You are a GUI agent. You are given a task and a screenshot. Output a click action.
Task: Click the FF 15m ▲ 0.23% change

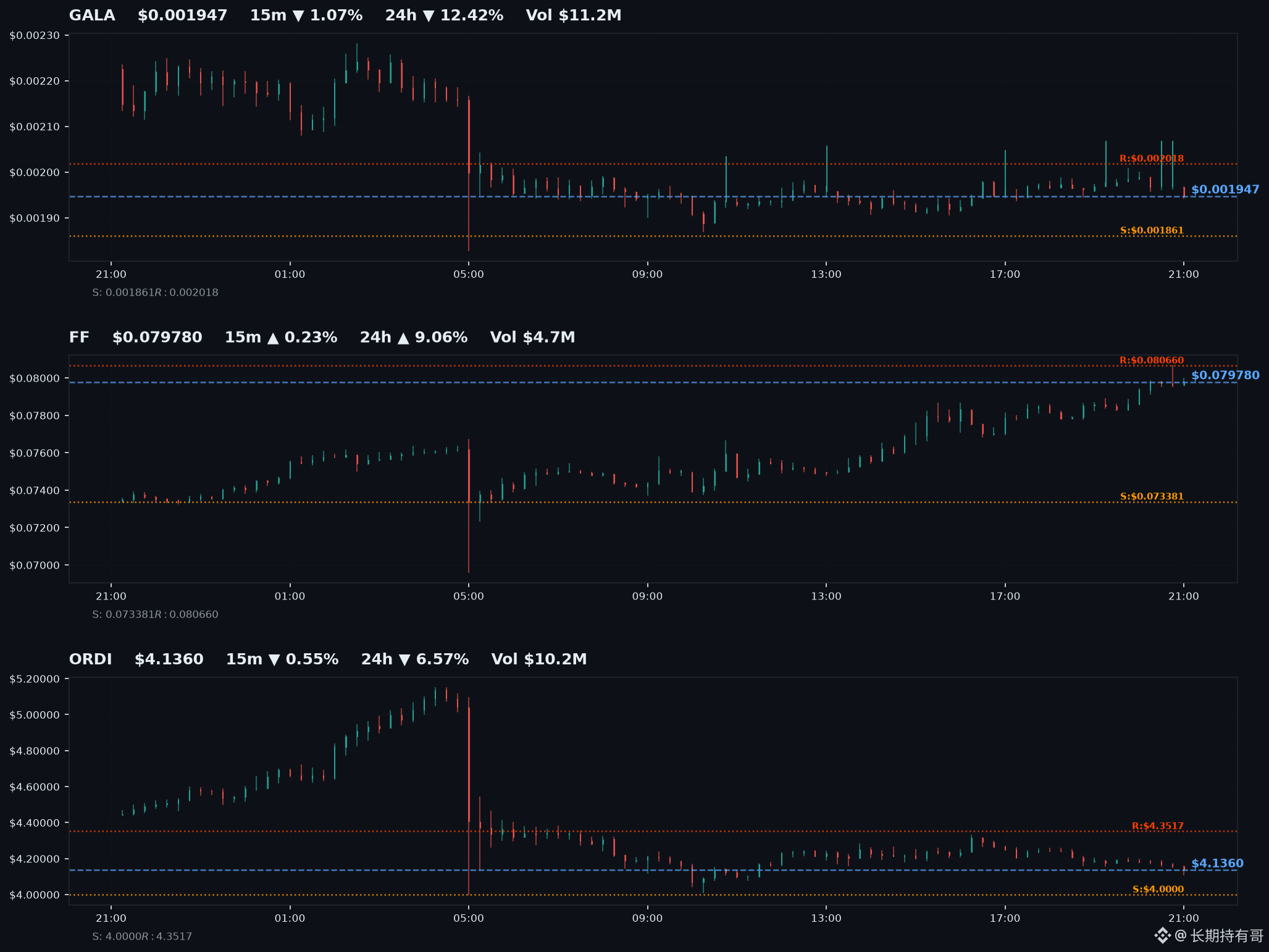[281, 338]
